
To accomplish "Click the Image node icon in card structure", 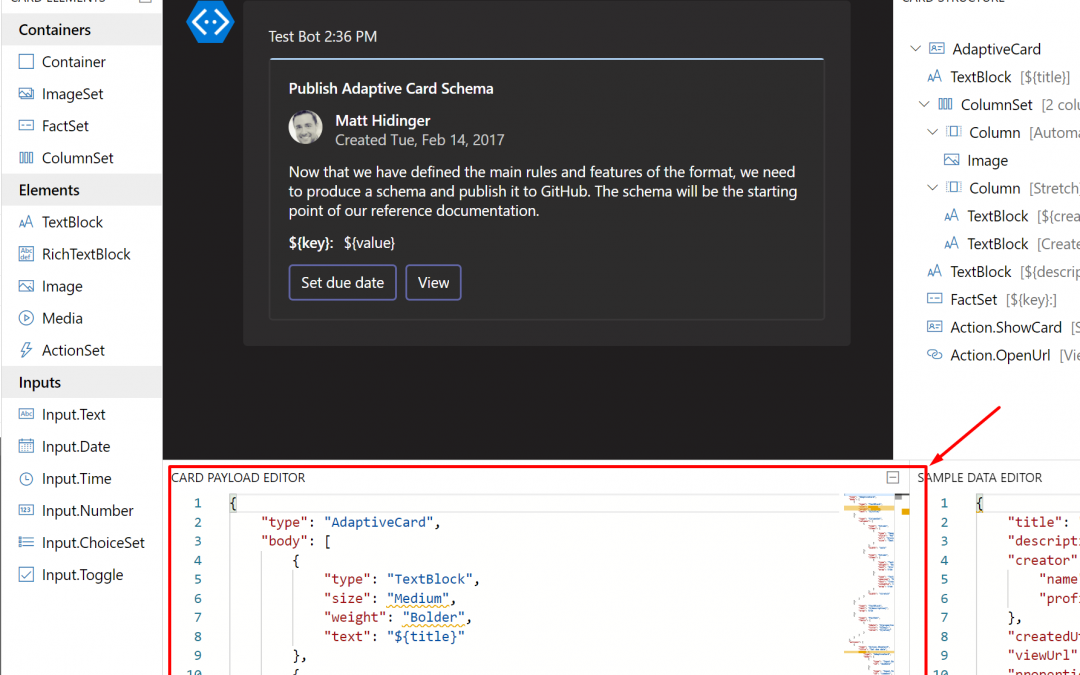I will pyautogui.click(x=951, y=160).
